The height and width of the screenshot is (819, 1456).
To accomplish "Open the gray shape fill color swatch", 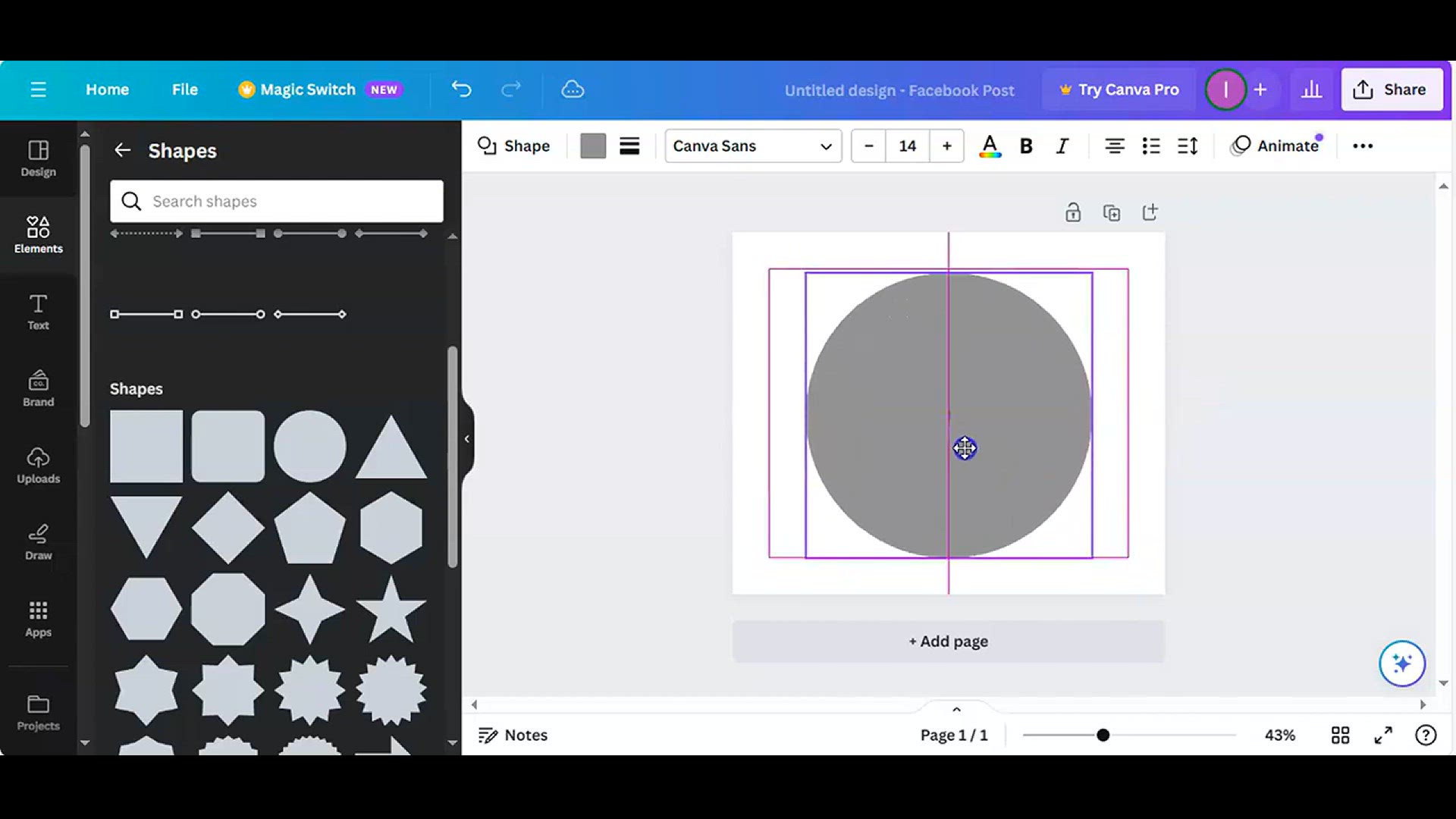I will point(593,146).
